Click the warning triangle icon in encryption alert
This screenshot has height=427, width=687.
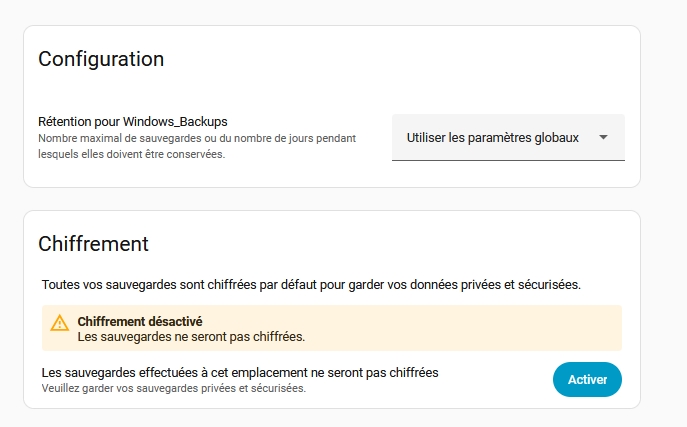tap(60, 323)
